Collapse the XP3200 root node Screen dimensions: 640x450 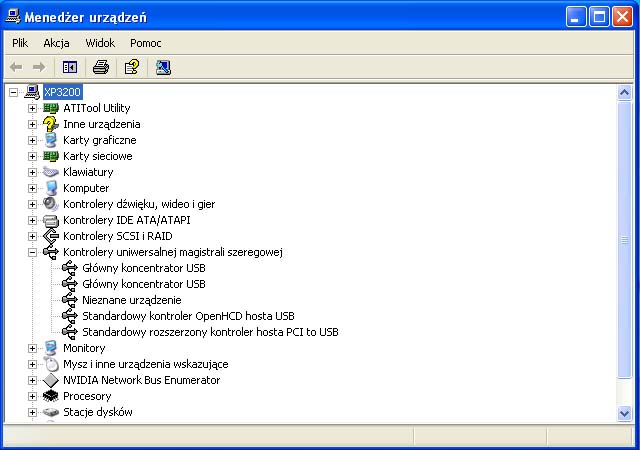[x=13, y=92]
